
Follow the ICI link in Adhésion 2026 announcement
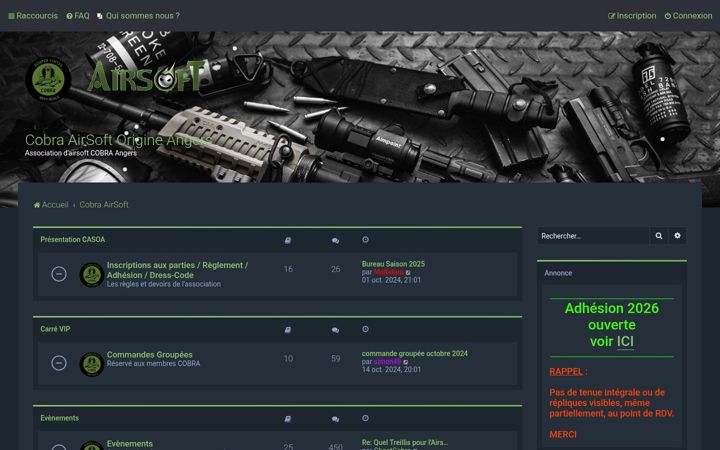click(625, 342)
